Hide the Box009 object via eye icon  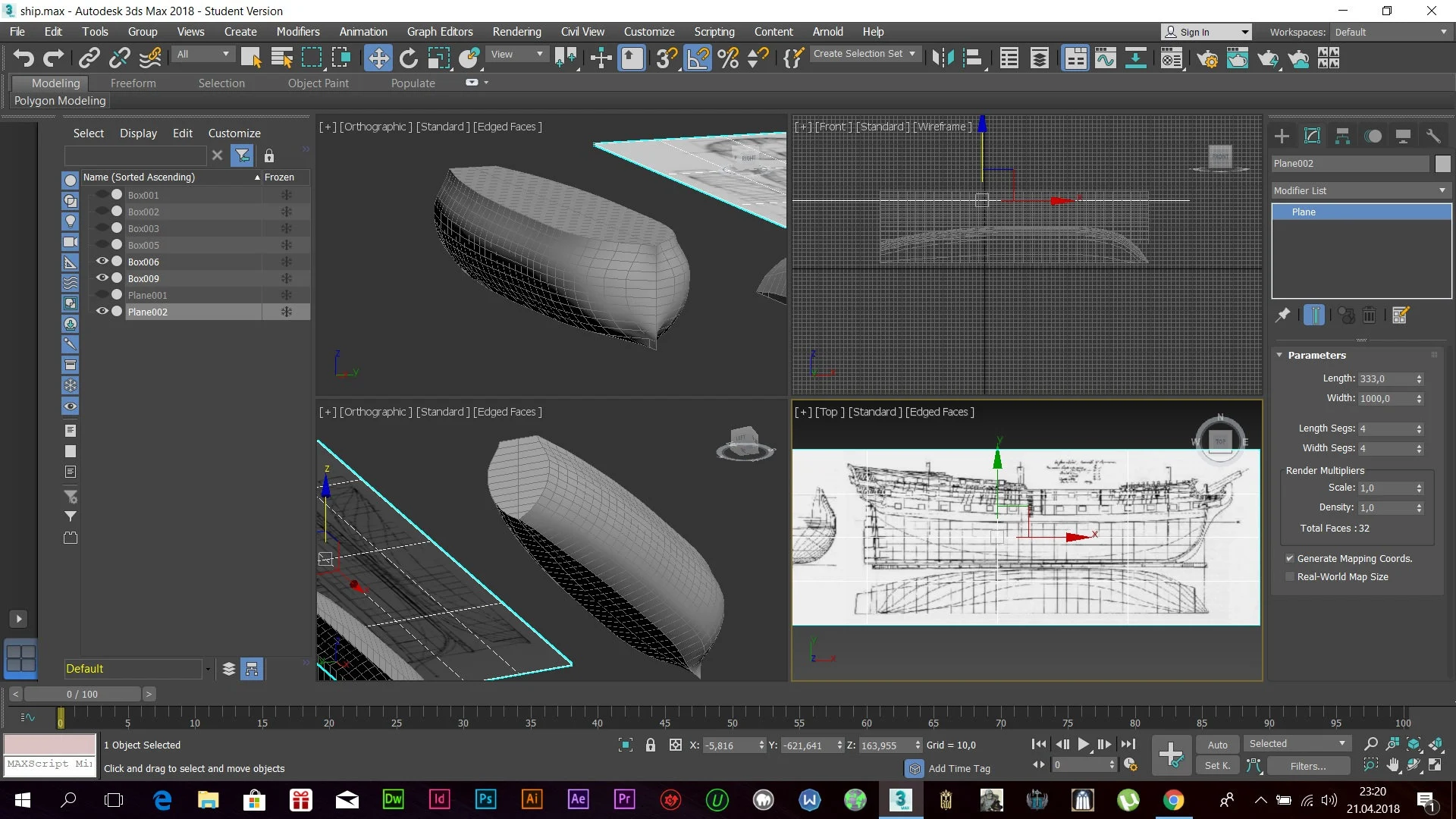click(102, 278)
